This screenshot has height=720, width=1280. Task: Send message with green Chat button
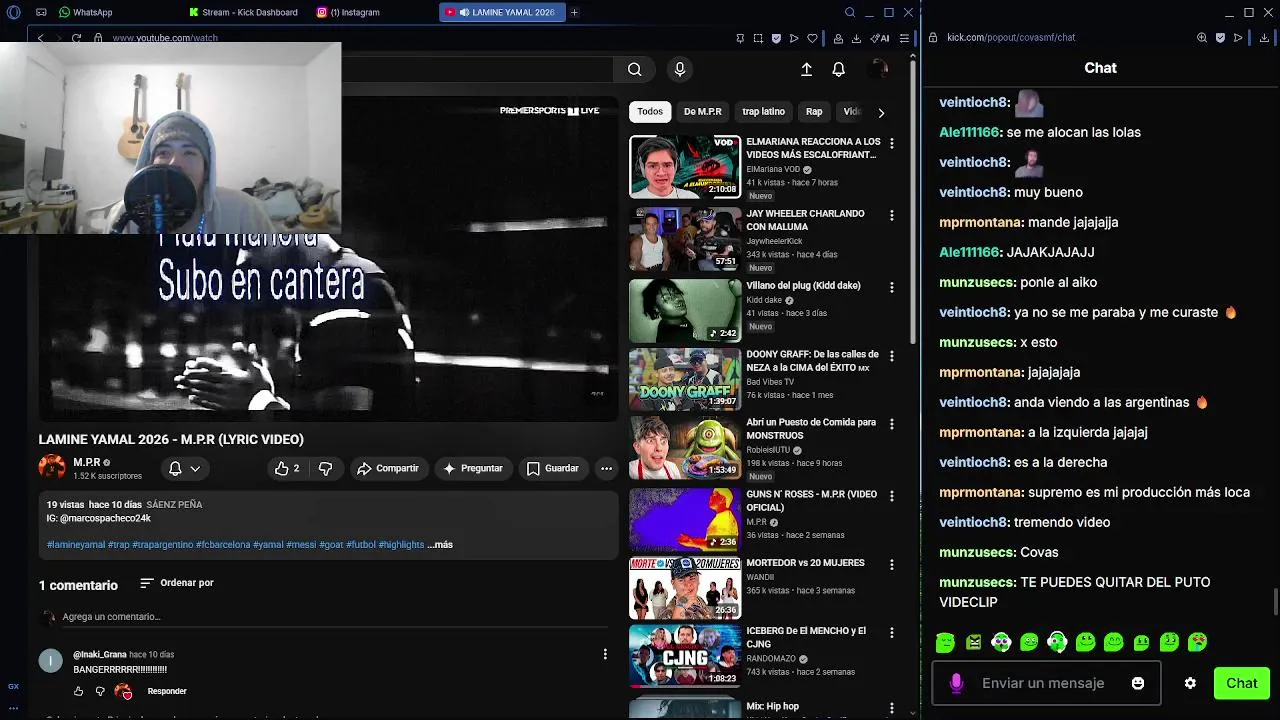click(1242, 683)
